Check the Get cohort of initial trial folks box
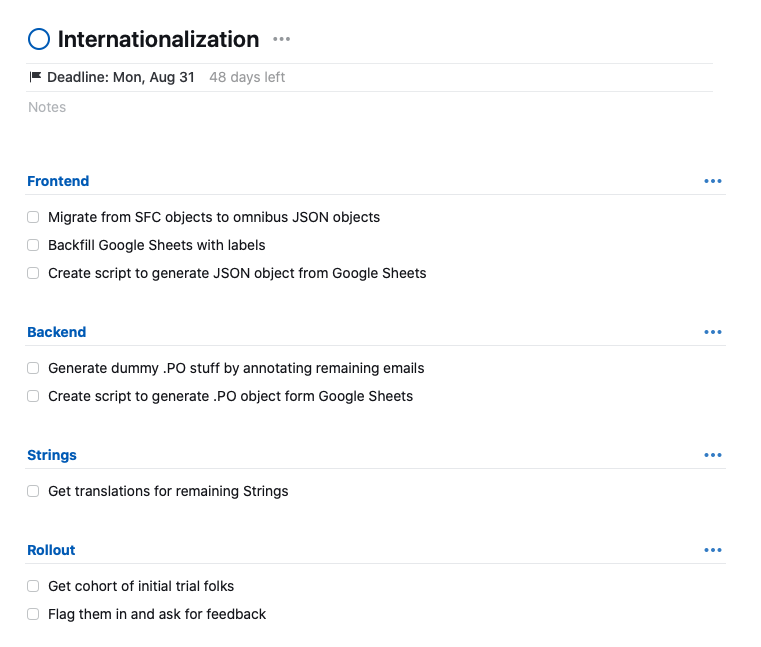Screen dimensions: 761x647 click(33, 586)
